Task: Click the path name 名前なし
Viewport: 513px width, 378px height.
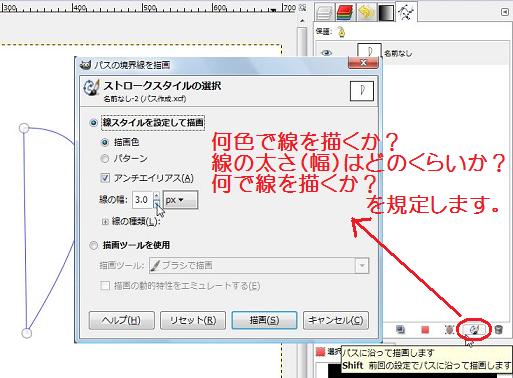Action: point(398,53)
